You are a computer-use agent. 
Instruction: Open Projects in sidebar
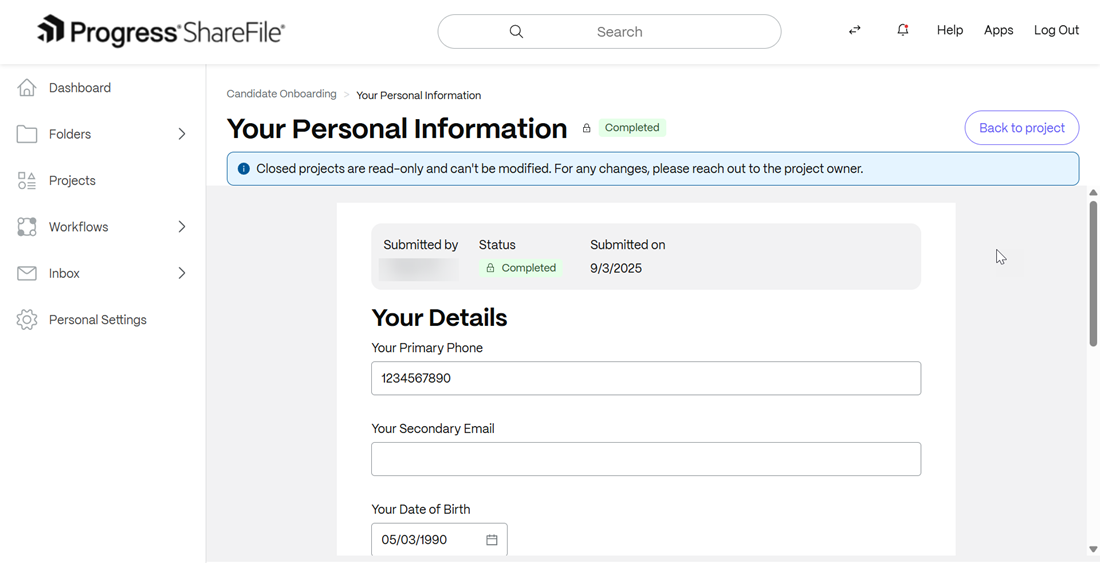click(72, 180)
